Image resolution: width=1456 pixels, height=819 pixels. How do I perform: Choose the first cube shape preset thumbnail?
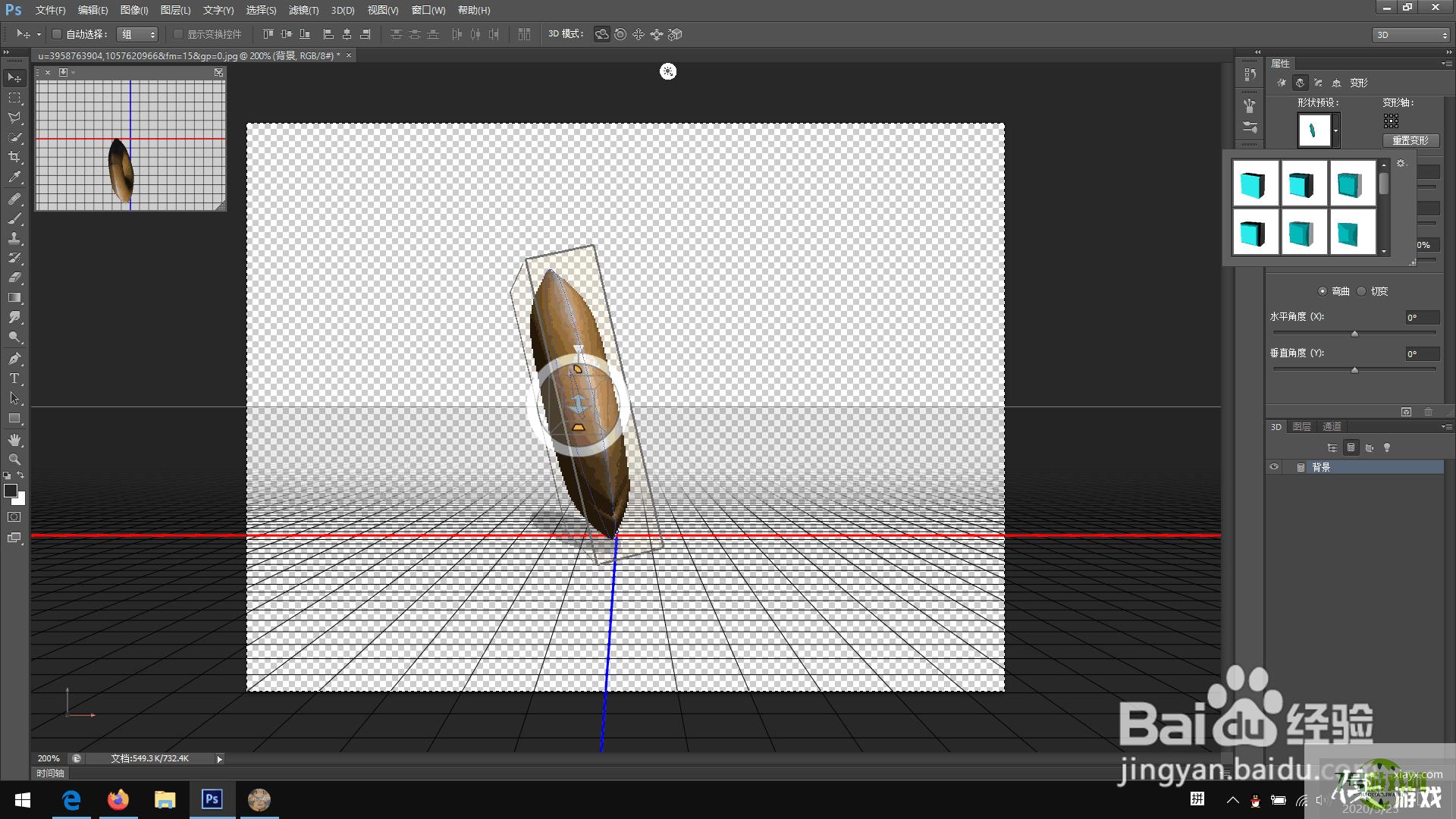tap(1255, 184)
